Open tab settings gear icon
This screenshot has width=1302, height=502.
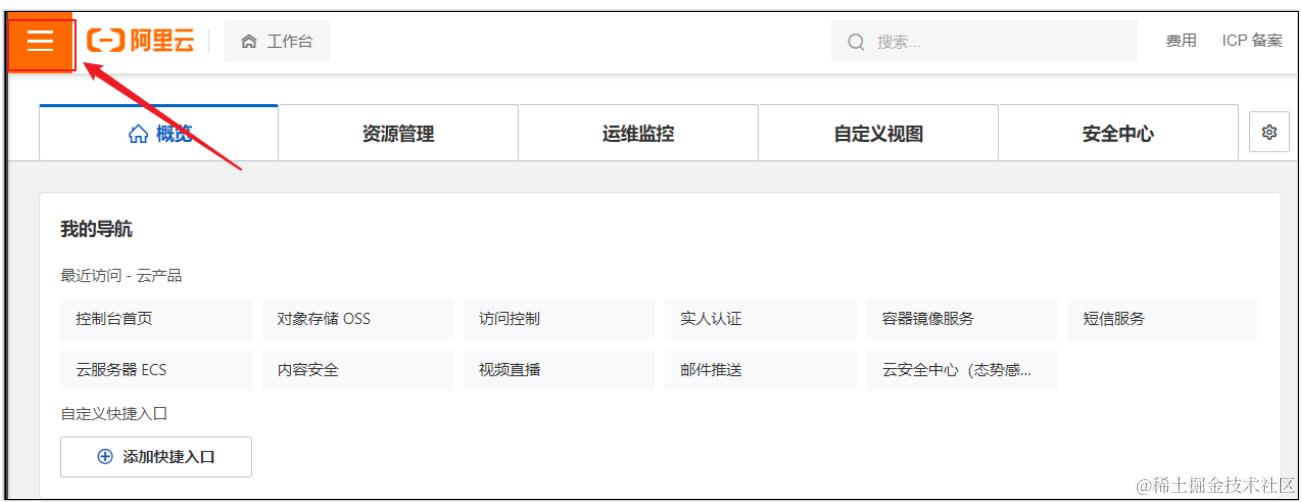click(x=1270, y=132)
